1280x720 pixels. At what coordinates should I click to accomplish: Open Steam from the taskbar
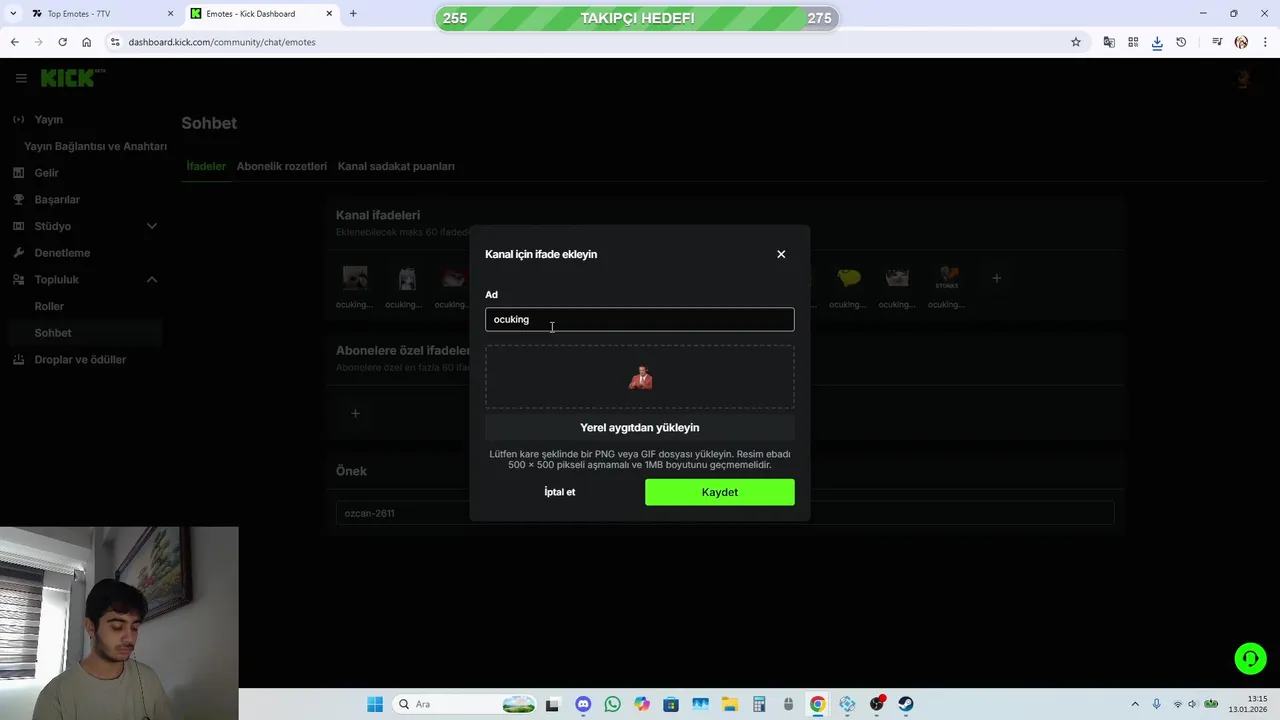click(906, 704)
